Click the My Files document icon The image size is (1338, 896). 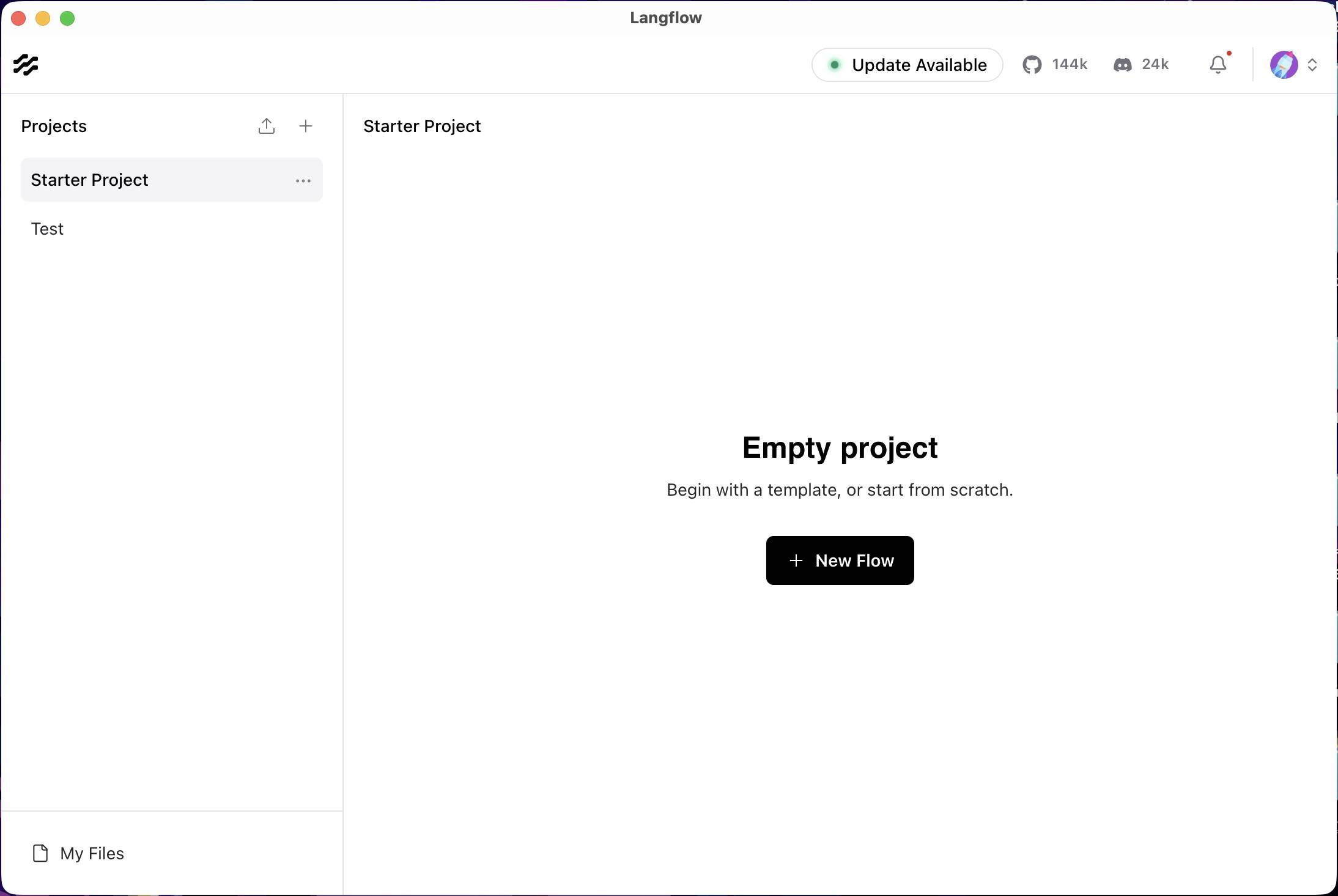(x=40, y=853)
